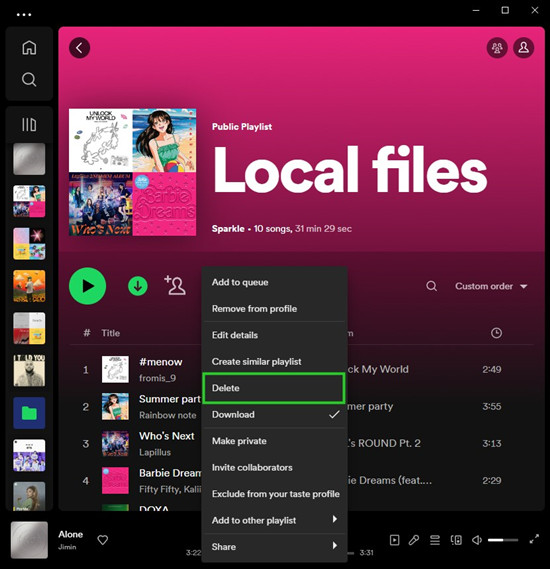The image size is (550, 569).
Task: Expand Add to other playlist submenu
Action: pyautogui.click(x=275, y=520)
